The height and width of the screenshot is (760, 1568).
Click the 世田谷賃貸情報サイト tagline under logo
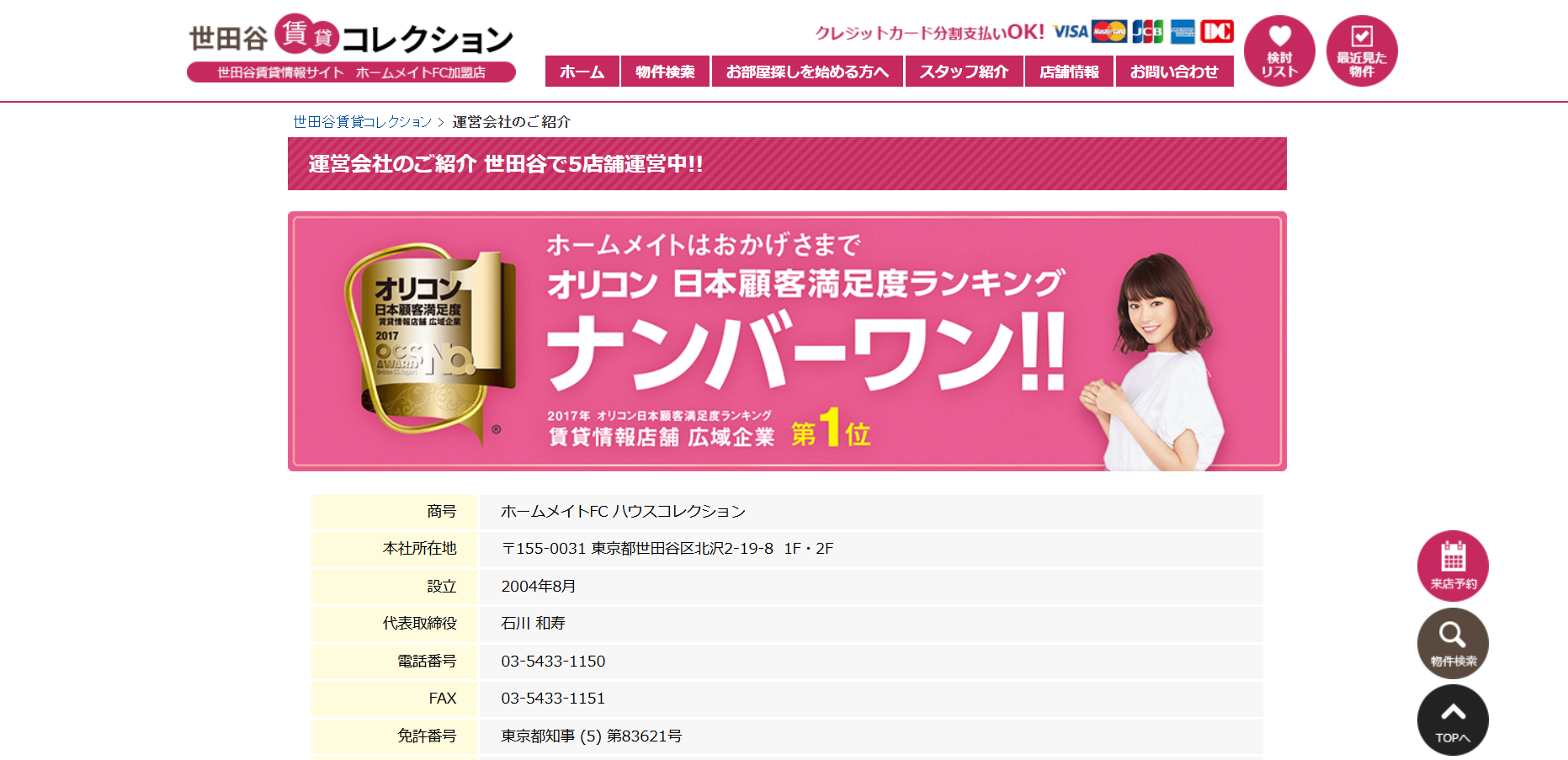point(351,72)
